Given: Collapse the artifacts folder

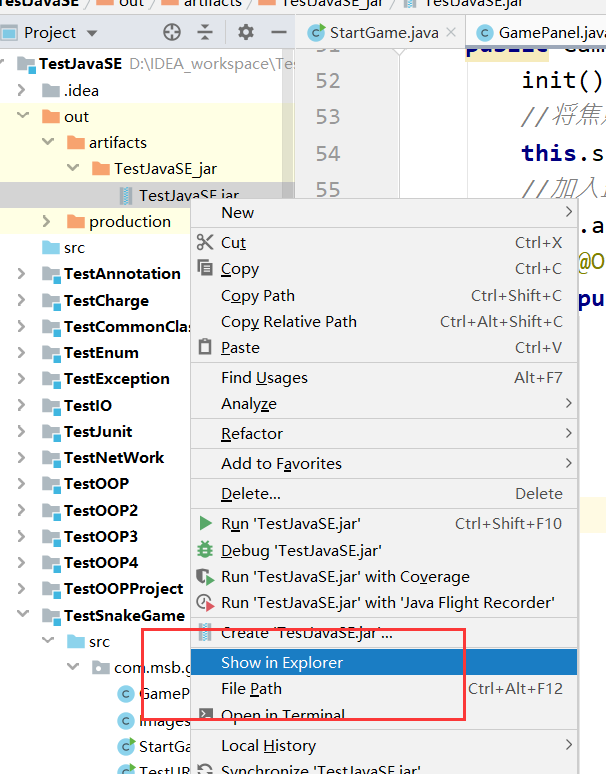Looking at the screenshot, I should [48, 142].
